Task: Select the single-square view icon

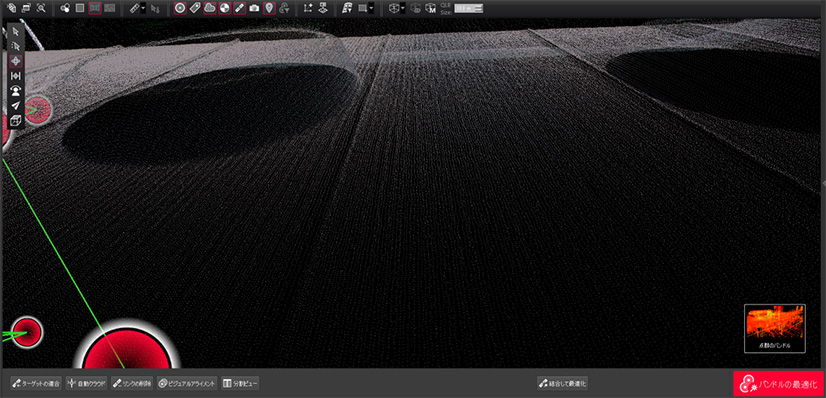Action: pyautogui.click(x=80, y=8)
